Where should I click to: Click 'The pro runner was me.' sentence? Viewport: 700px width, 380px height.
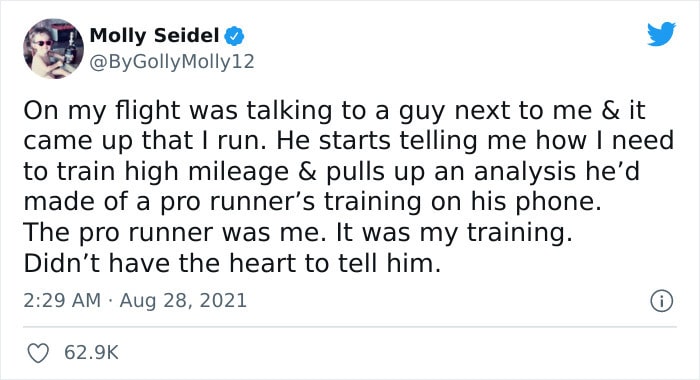click(175, 233)
